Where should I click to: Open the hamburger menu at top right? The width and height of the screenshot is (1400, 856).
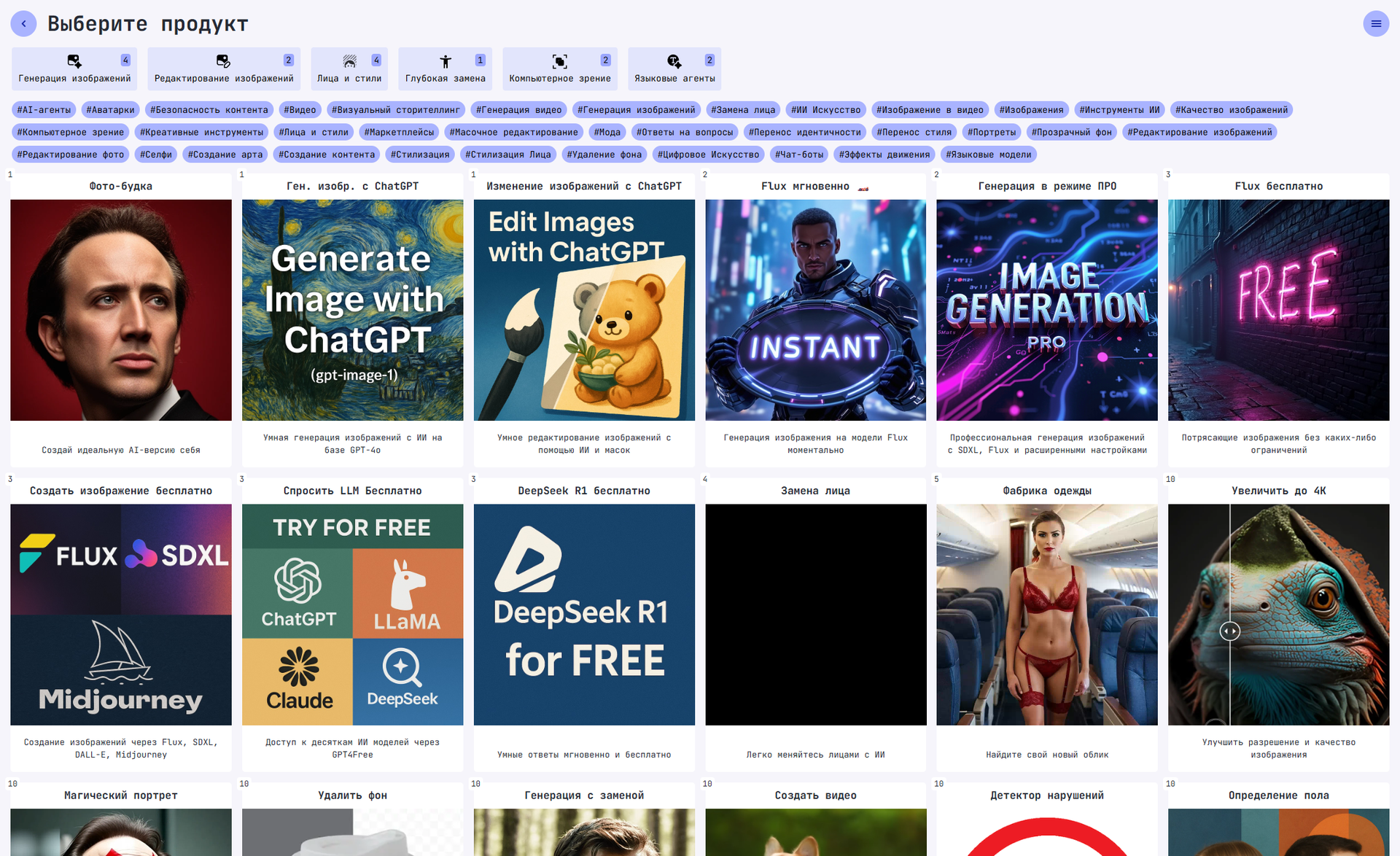[x=1376, y=24]
